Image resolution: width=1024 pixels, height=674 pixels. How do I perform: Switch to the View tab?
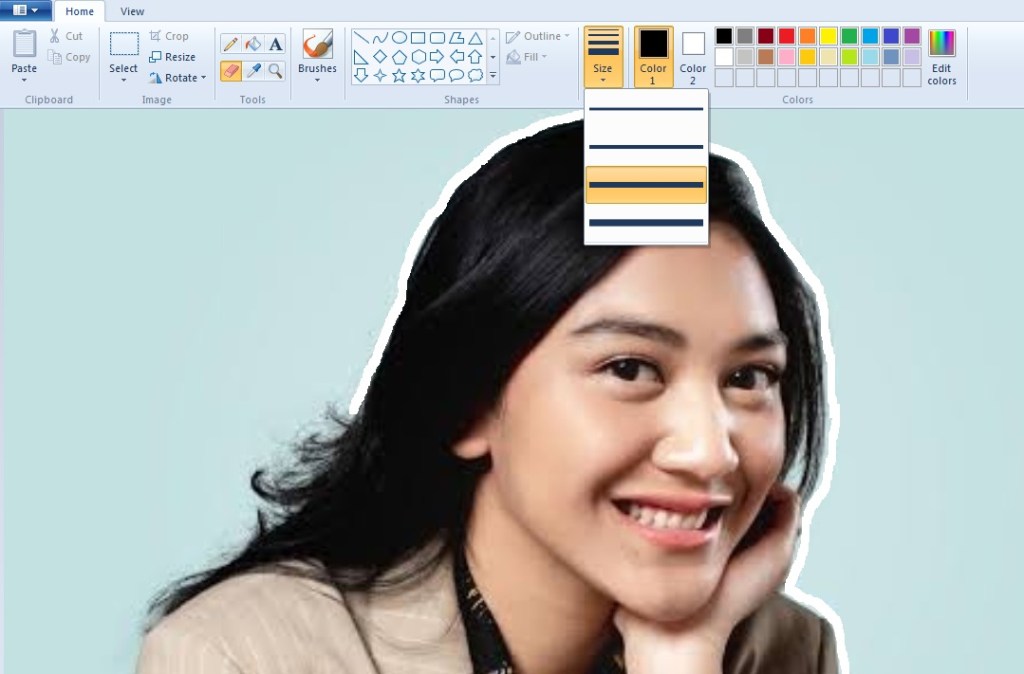click(132, 11)
